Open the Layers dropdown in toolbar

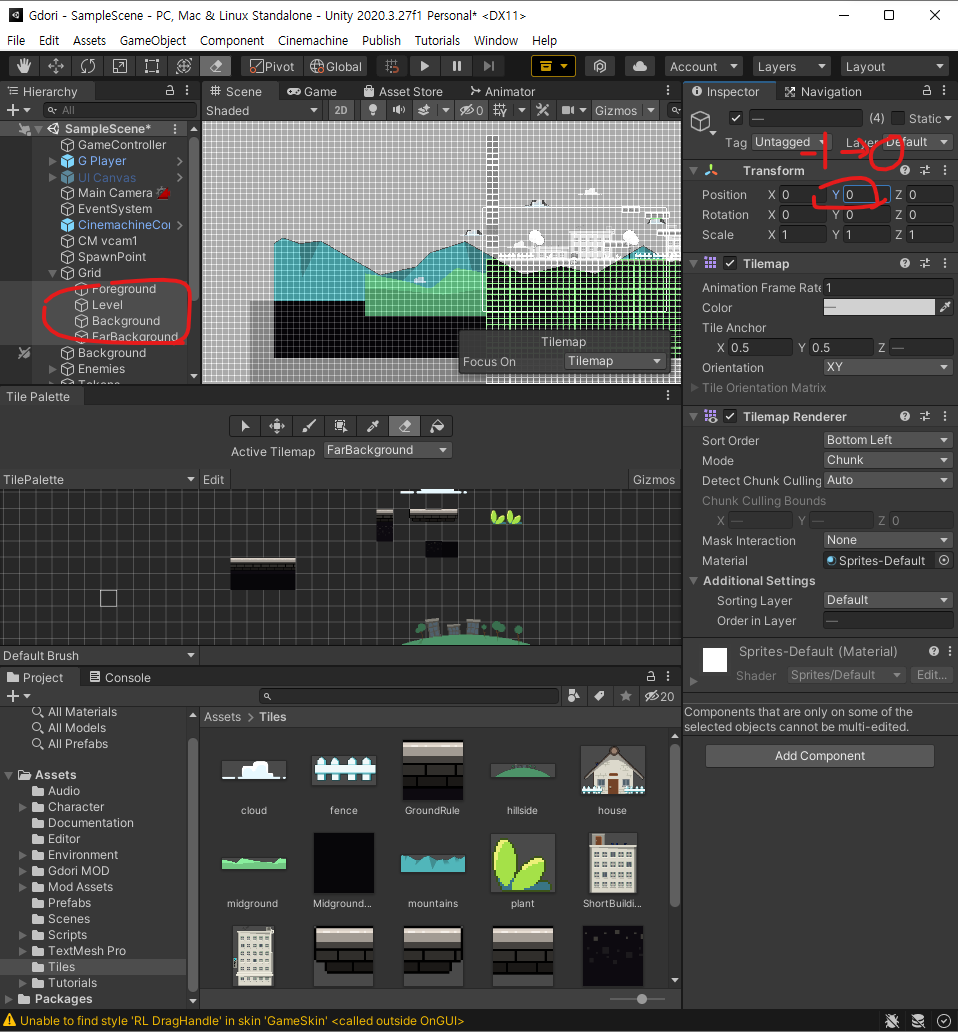pyautogui.click(x=792, y=66)
